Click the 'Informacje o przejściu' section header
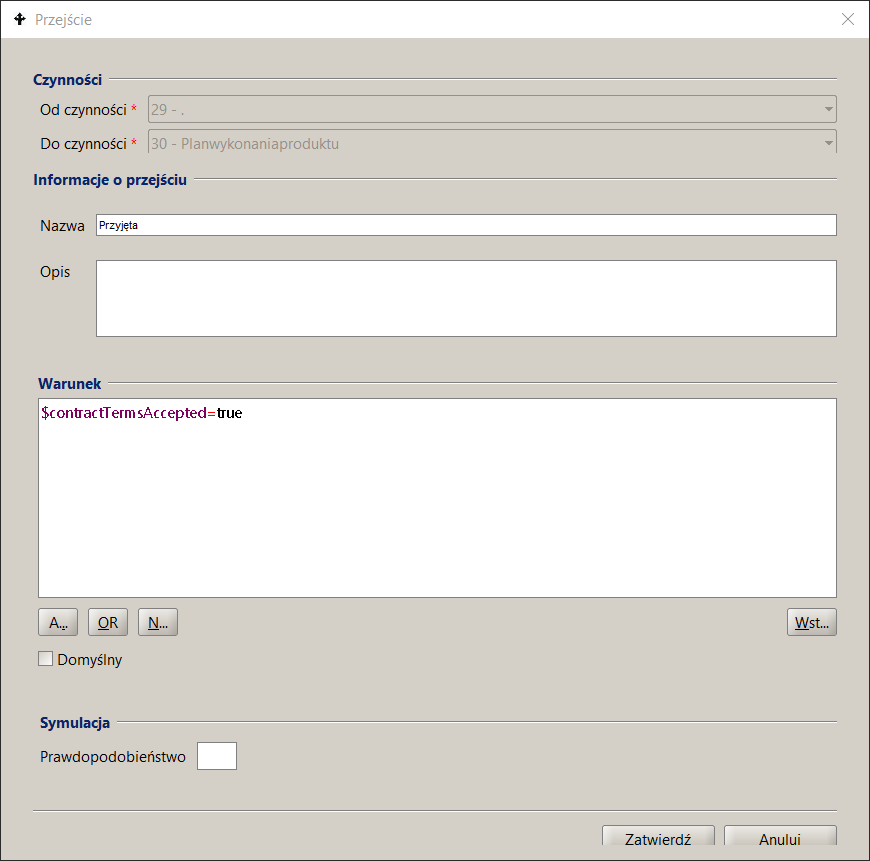Image resolution: width=870 pixels, height=861 pixels. (110, 180)
